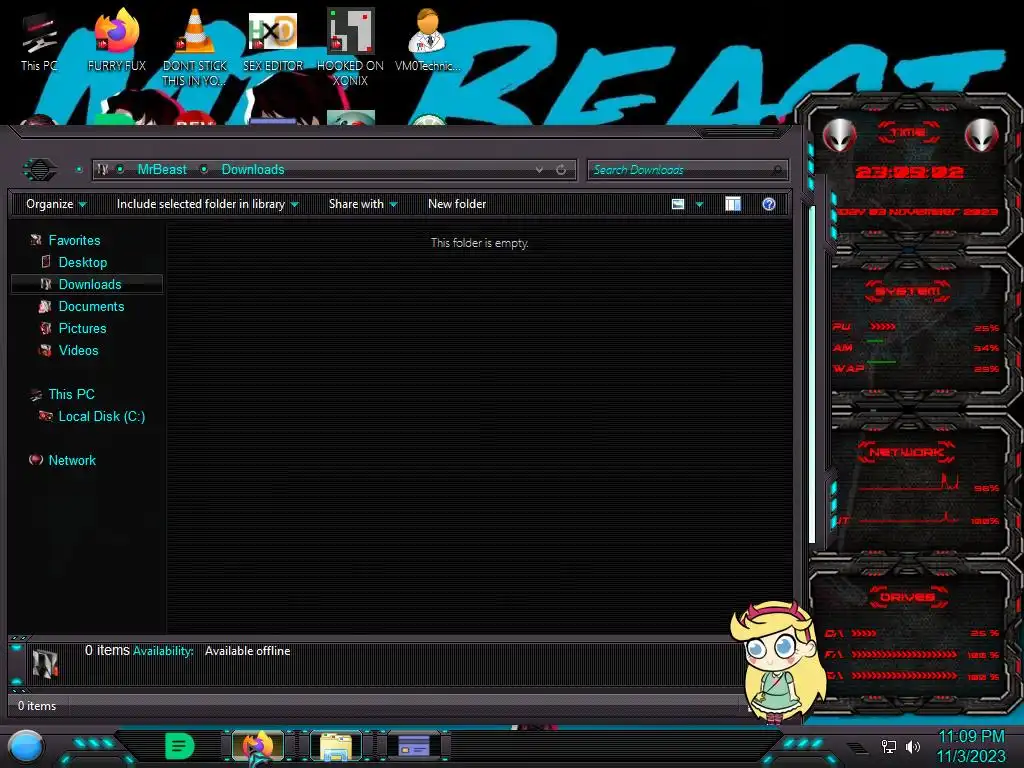Create a New folder
This screenshot has width=1024, height=768.
(457, 204)
